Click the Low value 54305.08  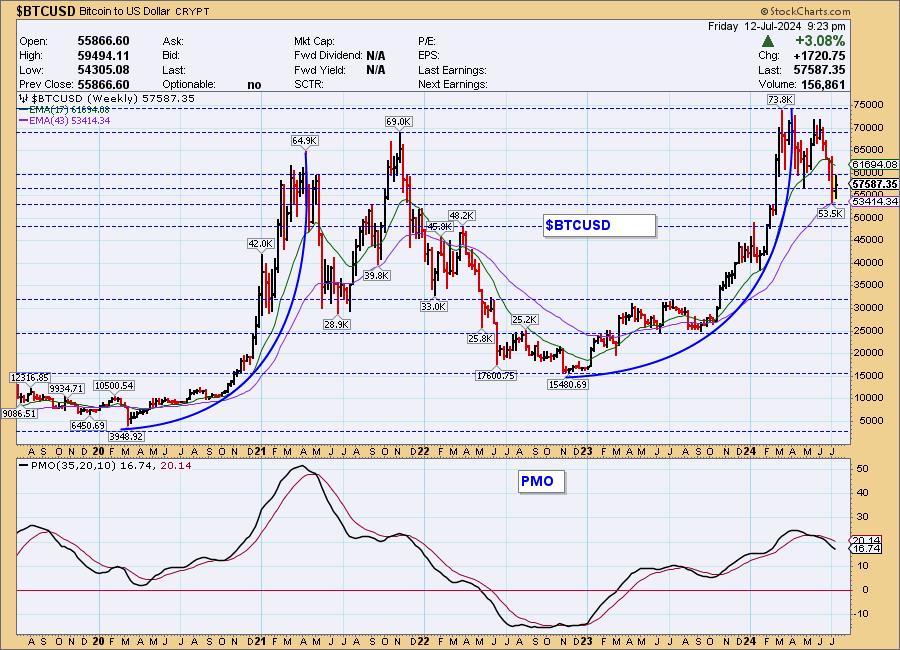[103, 70]
